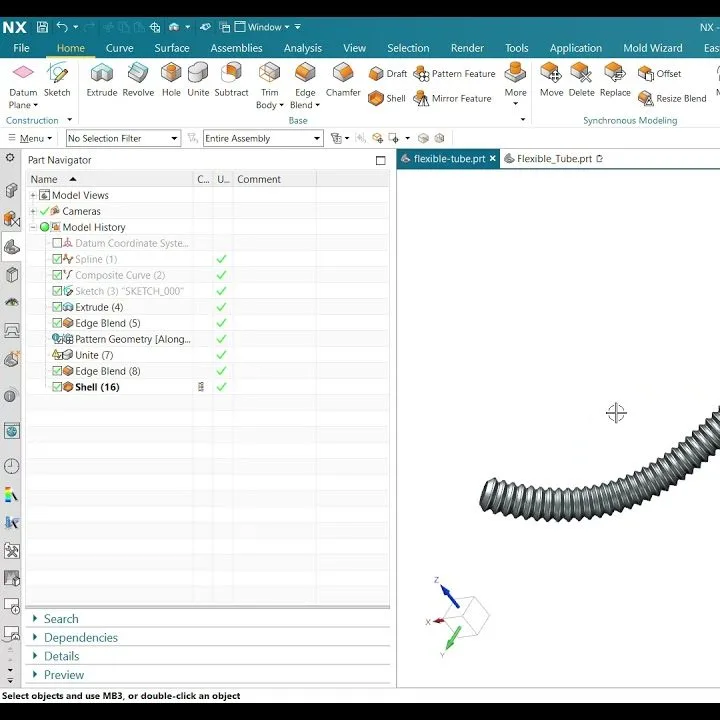
Task: Open the Menu button
Action: coord(30,138)
